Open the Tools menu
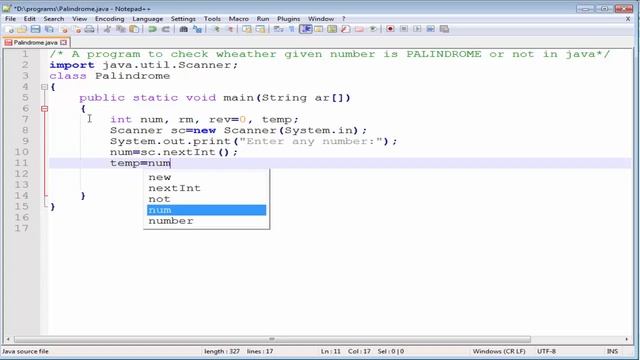 [212, 19]
